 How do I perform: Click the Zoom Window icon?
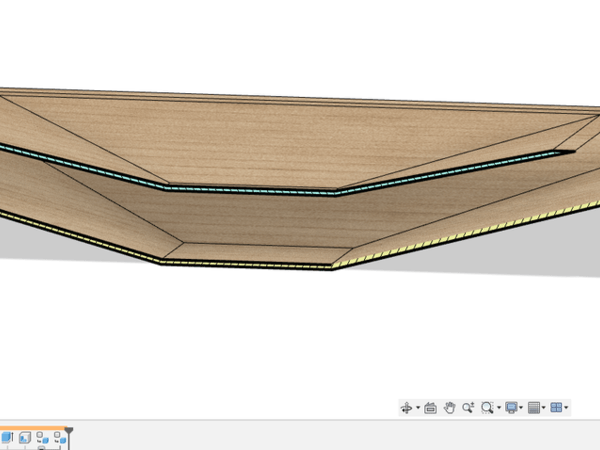point(487,408)
